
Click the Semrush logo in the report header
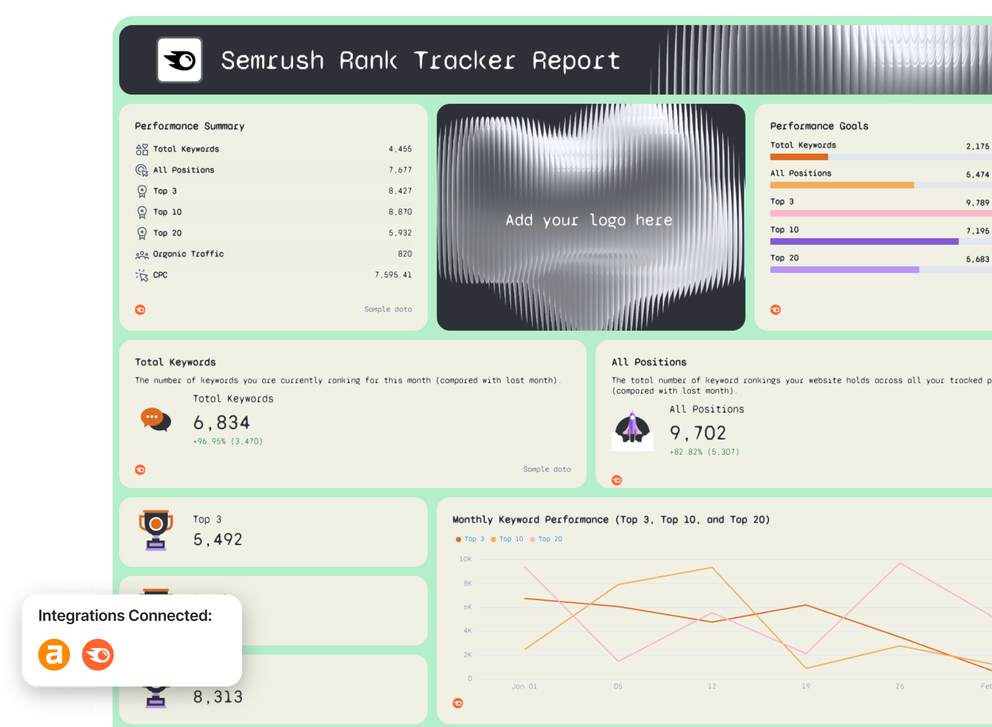(178, 60)
